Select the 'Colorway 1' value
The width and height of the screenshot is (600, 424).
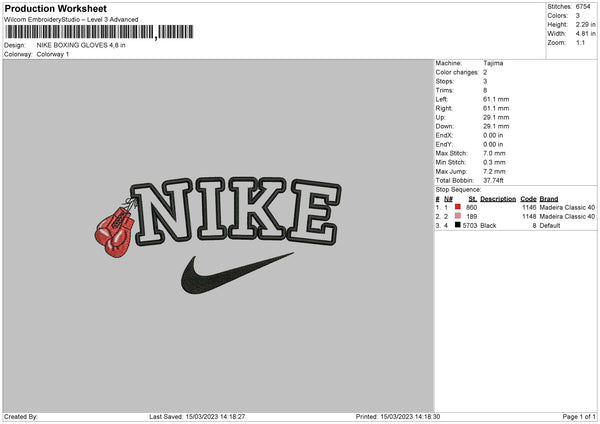tap(53, 54)
